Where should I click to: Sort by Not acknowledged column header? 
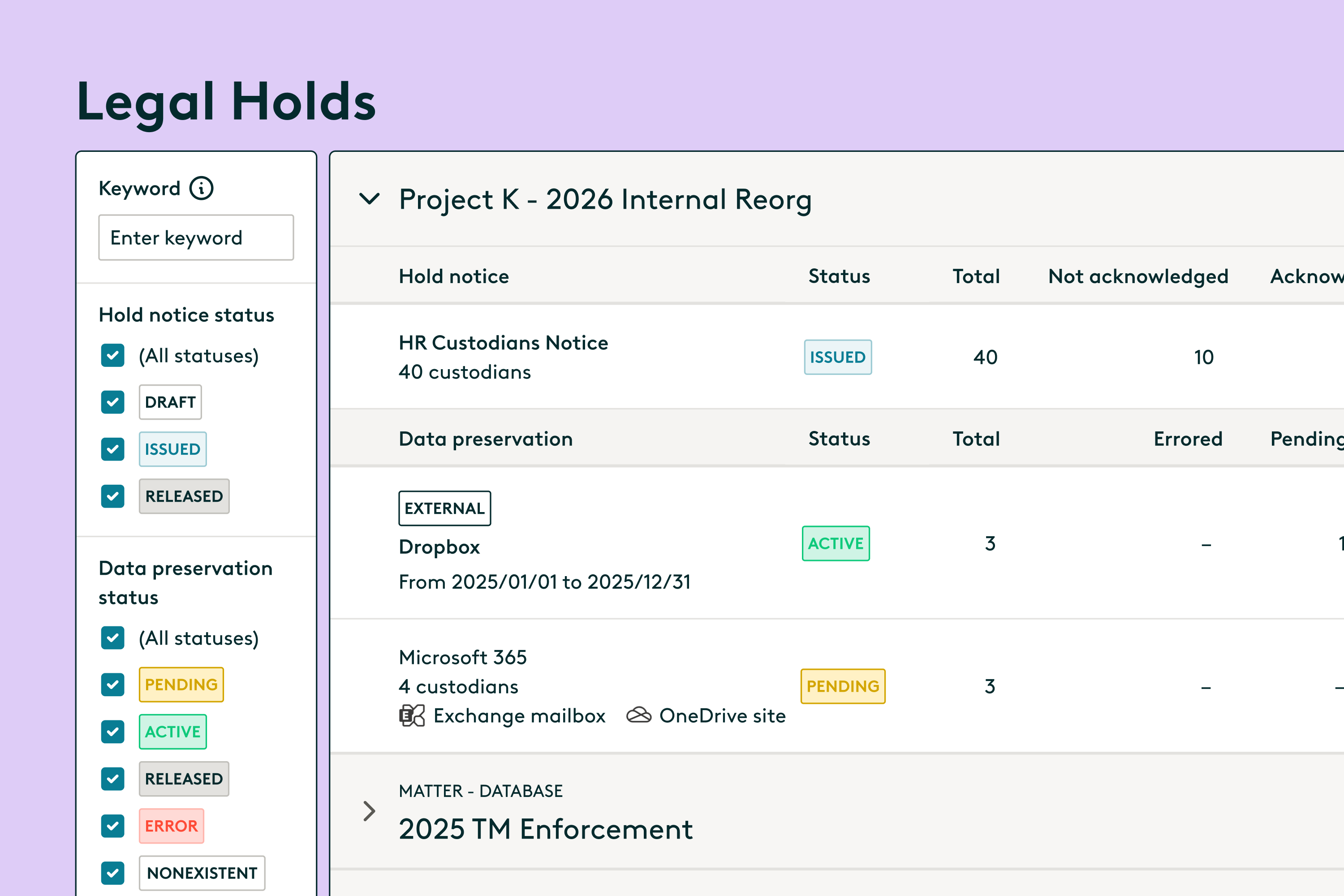click(1138, 276)
